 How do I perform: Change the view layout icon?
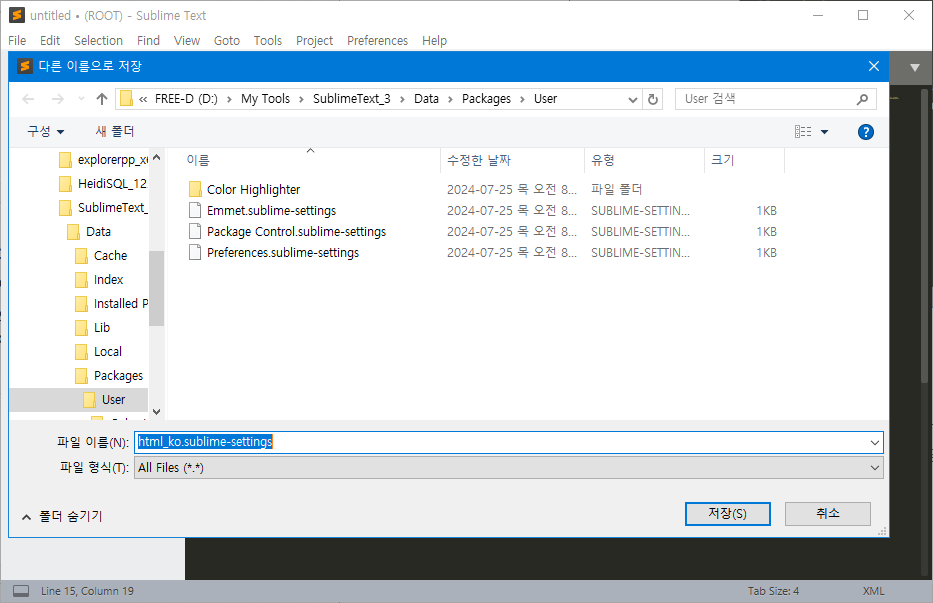[803, 132]
